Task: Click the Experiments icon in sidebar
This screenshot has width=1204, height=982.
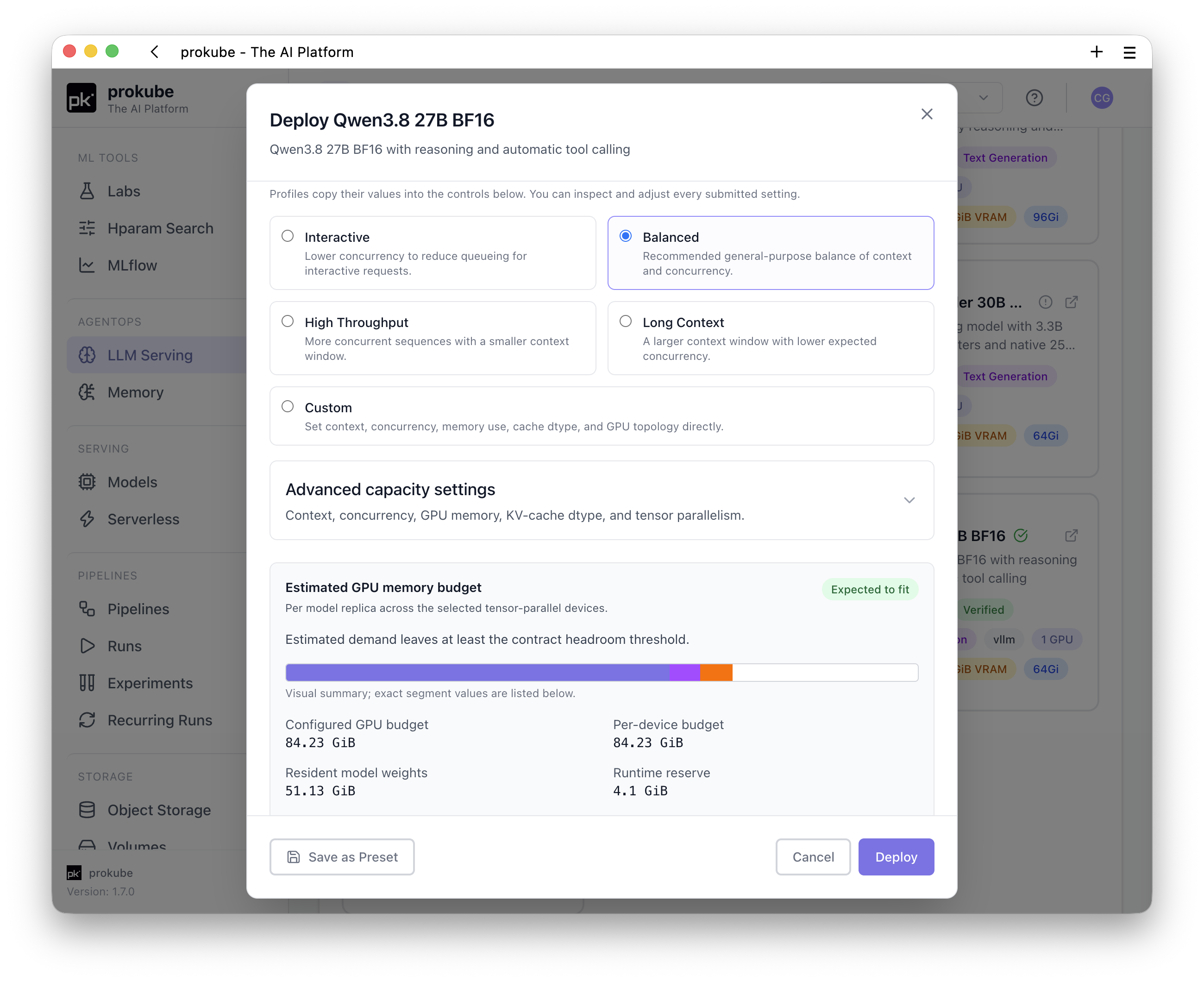Action: point(87,683)
